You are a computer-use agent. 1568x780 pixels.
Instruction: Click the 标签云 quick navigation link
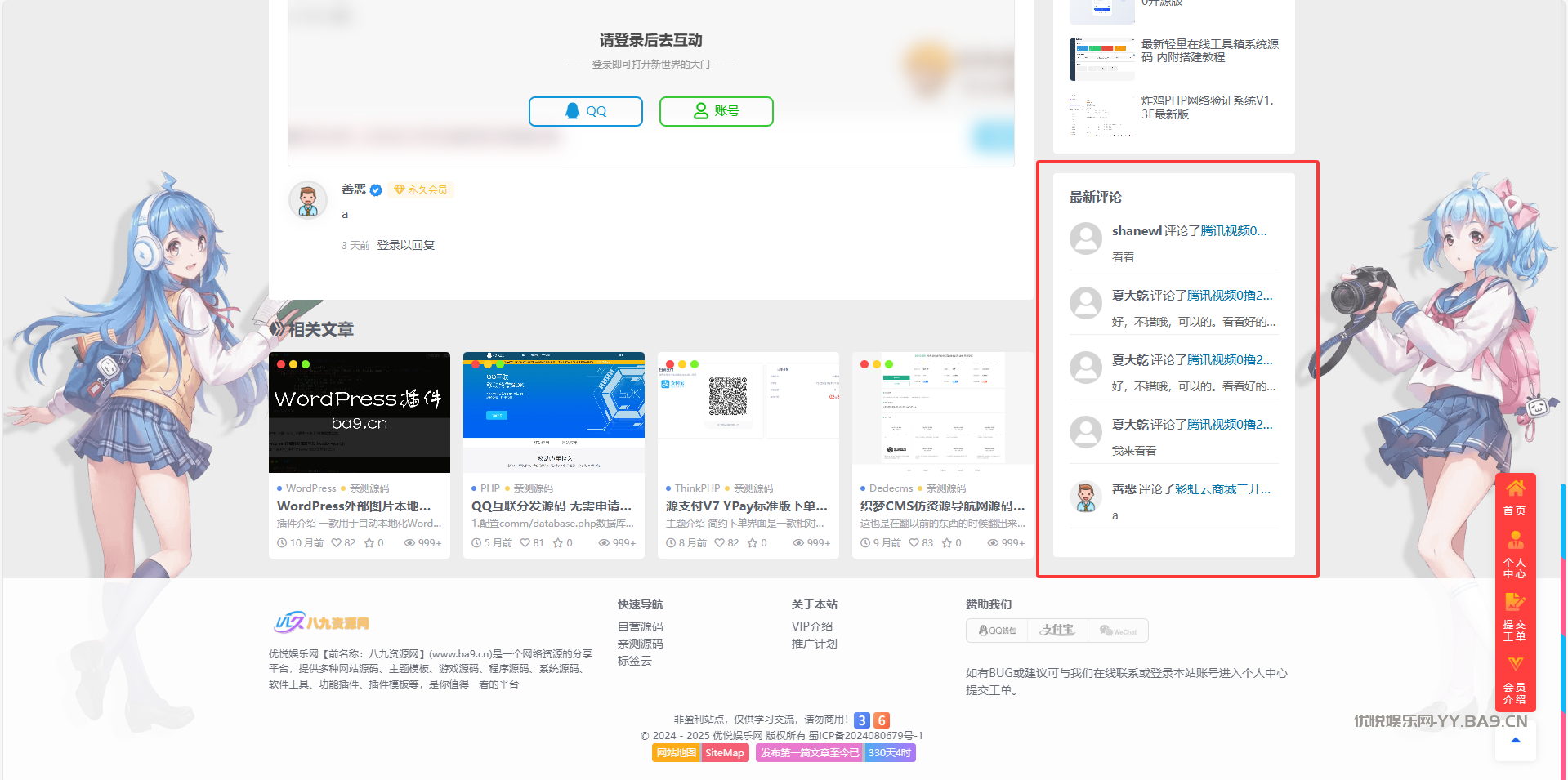634,661
